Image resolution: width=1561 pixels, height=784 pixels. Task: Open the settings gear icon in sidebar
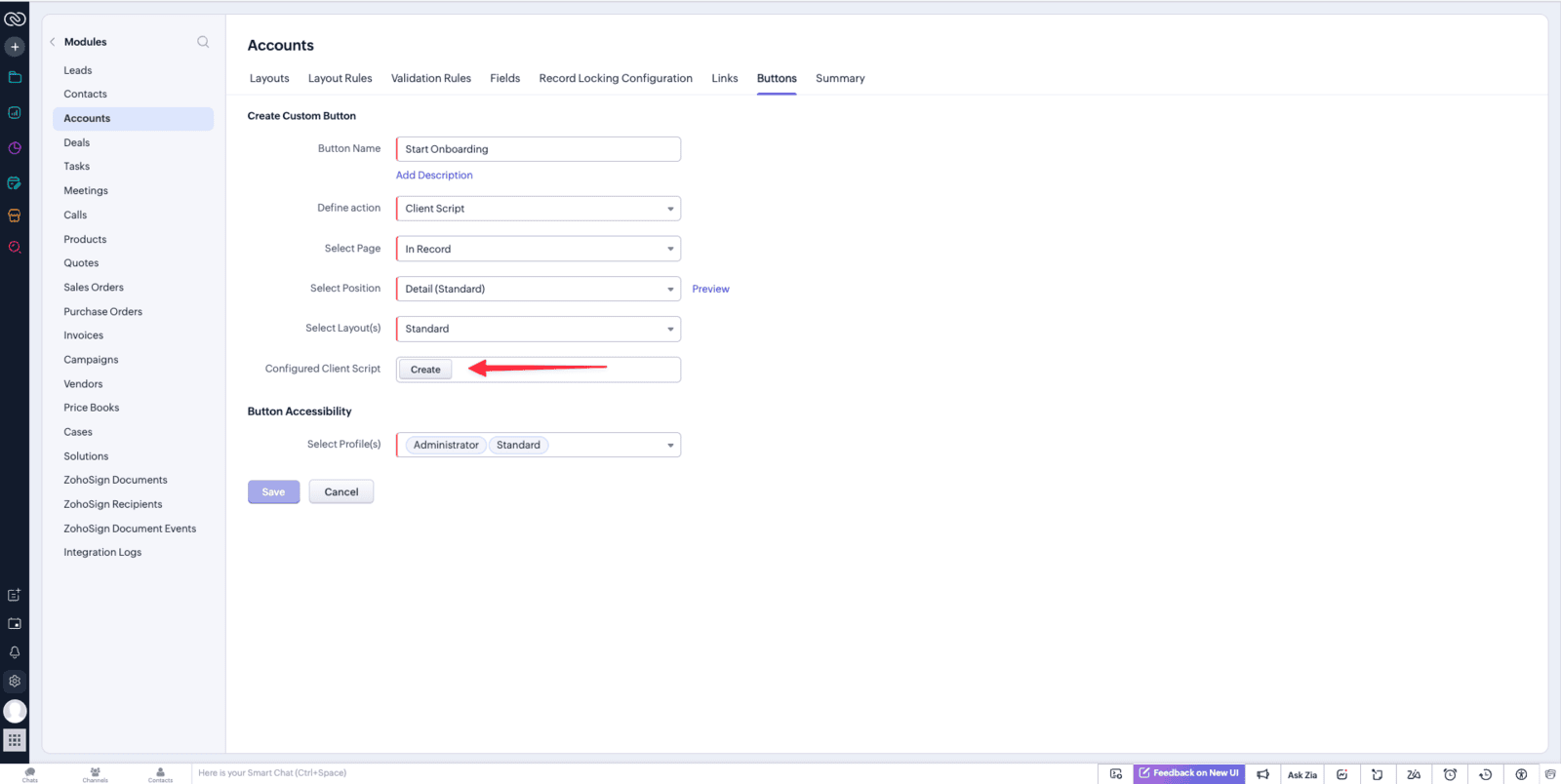point(15,682)
